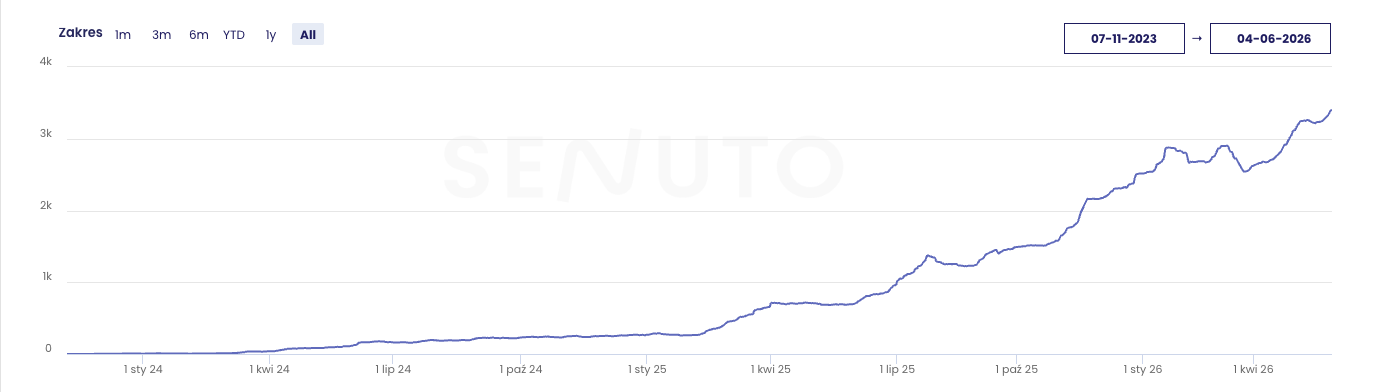
Task: Click the 3k y-axis label
Action: coord(45,134)
